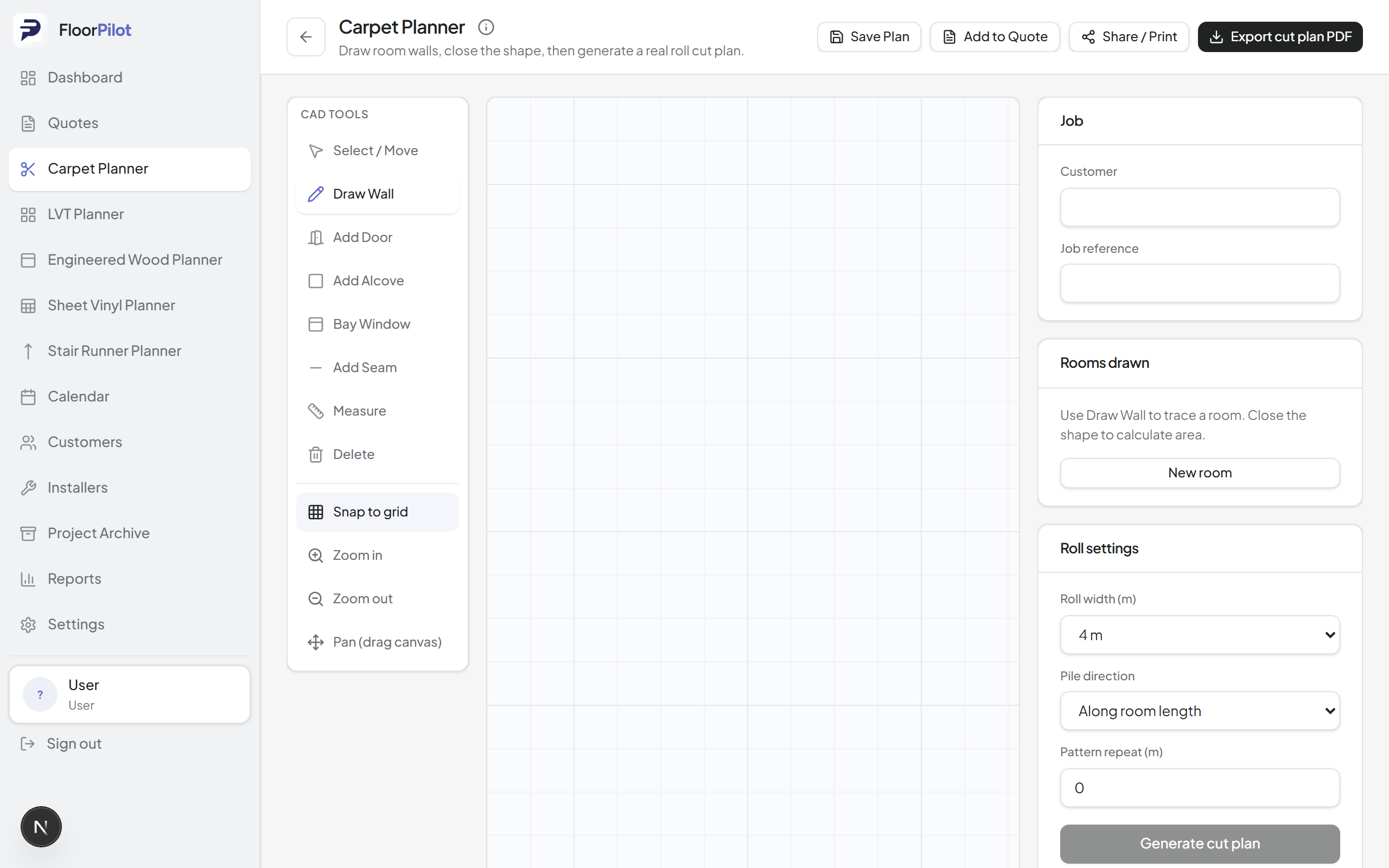Enable Pan (drag canvas) tool
This screenshot has height=868, width=1389.
(377, 642)
